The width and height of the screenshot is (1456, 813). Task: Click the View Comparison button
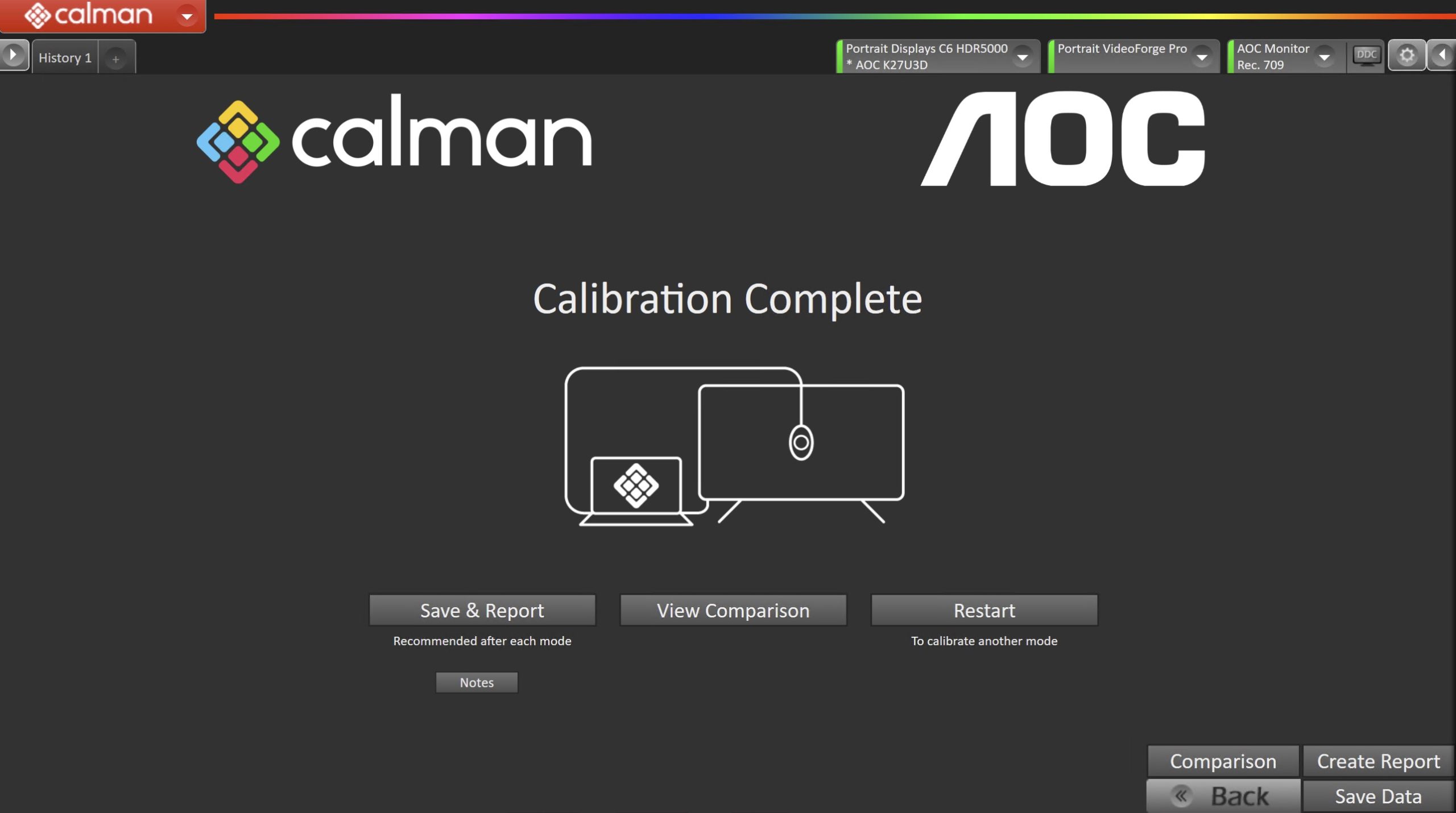tap(733, 610)
